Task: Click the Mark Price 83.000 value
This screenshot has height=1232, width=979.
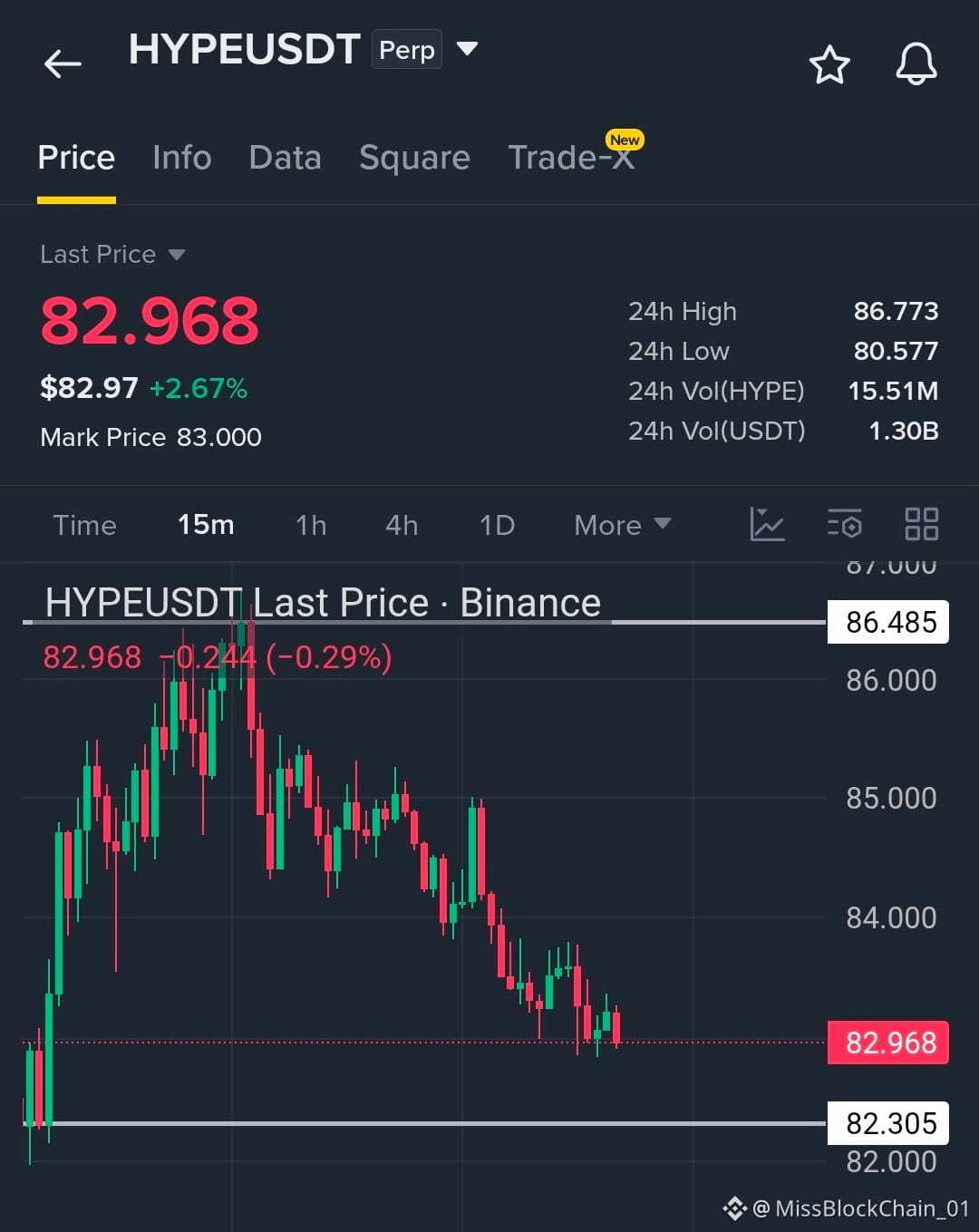Action: click(219, 437)
